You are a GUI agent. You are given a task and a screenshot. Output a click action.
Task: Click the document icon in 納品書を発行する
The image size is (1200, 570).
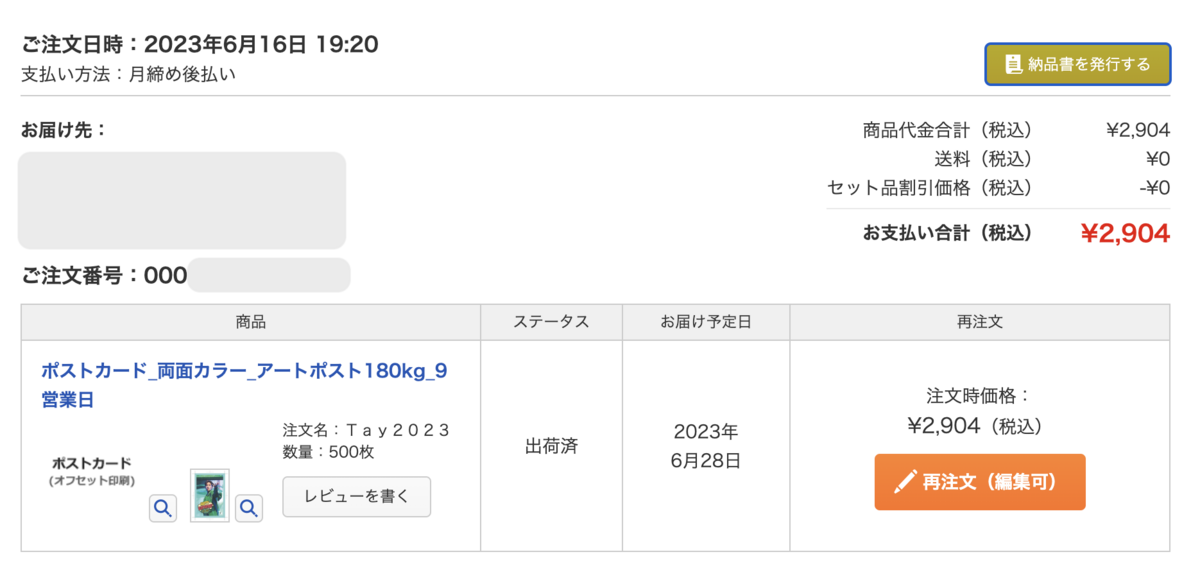click(1013, 64)
